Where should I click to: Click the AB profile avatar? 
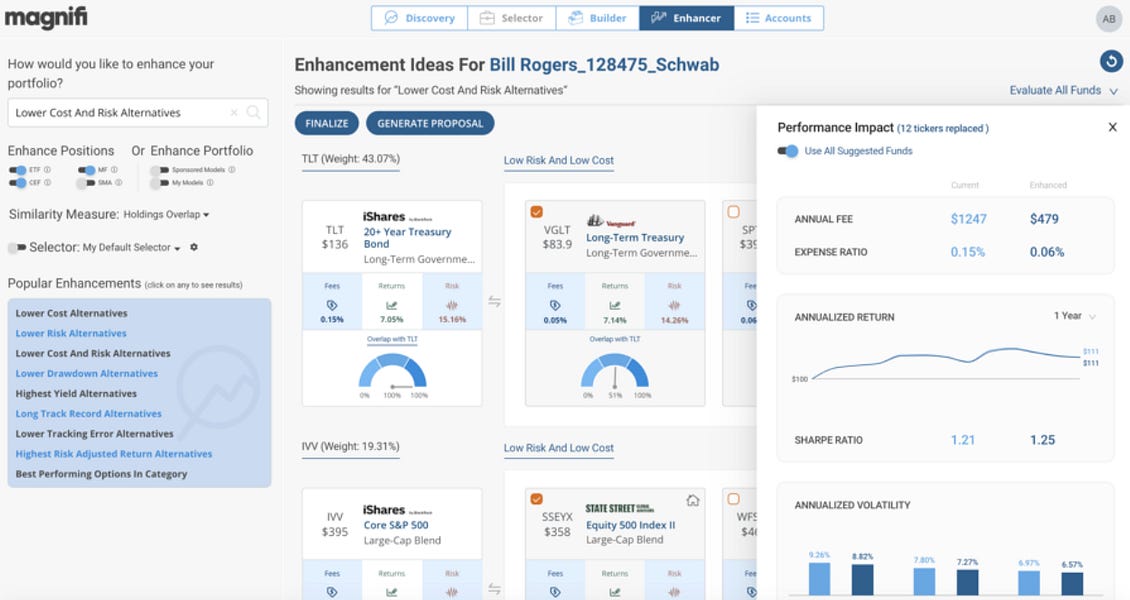point(1108,18)
